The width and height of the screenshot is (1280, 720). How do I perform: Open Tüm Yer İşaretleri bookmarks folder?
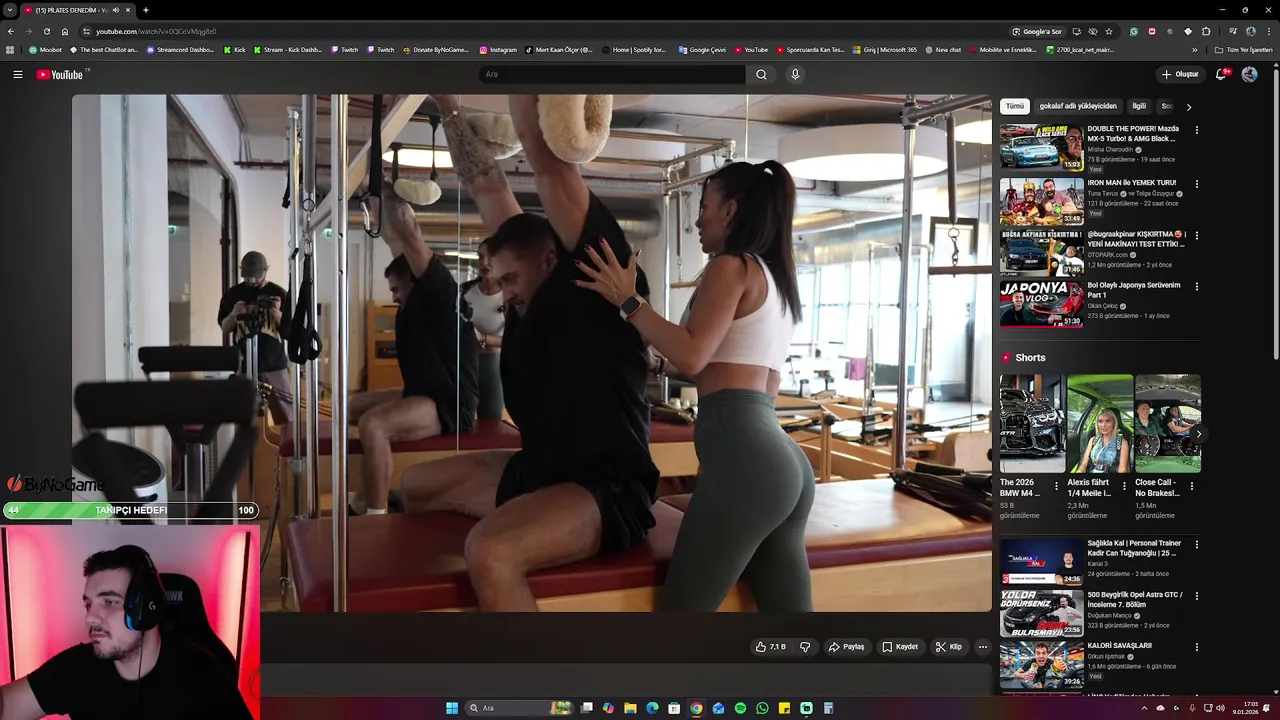pos(1244,49)
